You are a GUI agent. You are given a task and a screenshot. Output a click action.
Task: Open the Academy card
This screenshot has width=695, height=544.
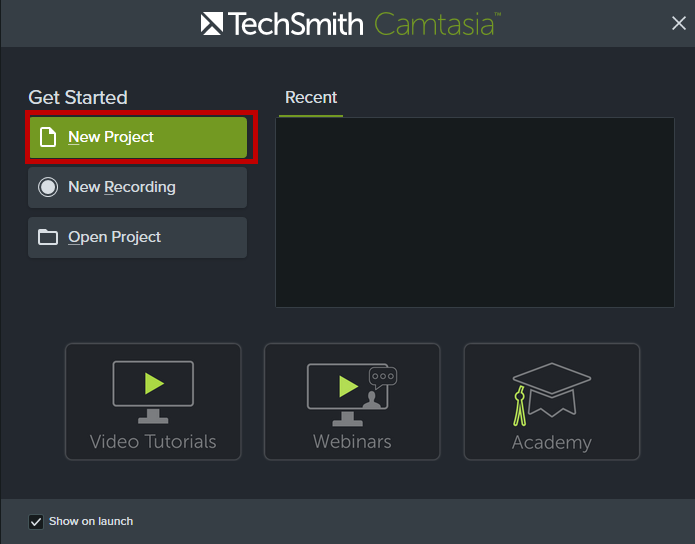[x=551, y=401]
